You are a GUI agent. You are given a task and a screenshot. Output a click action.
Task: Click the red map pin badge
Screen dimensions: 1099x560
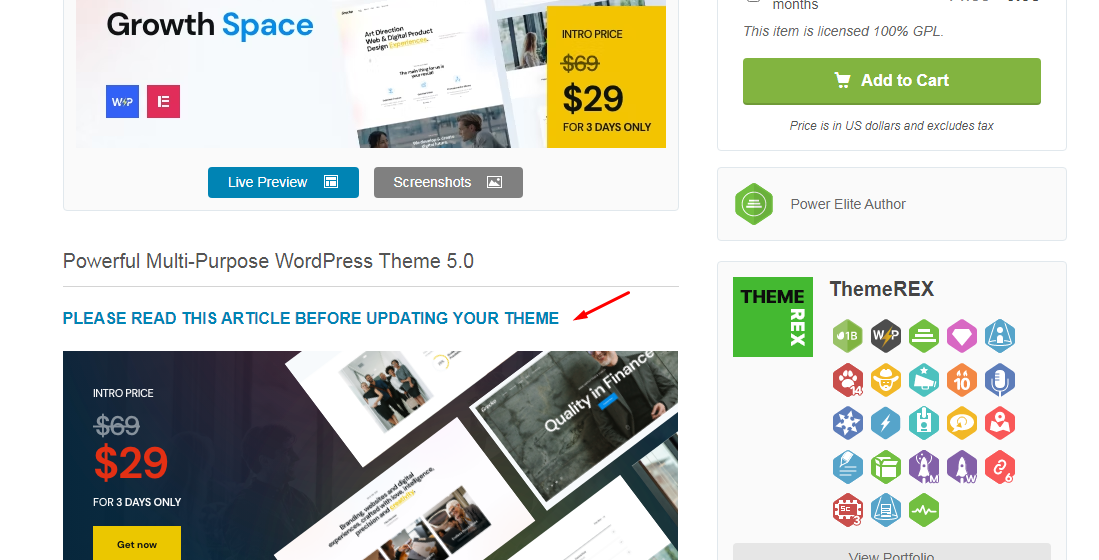coord(999,423)
